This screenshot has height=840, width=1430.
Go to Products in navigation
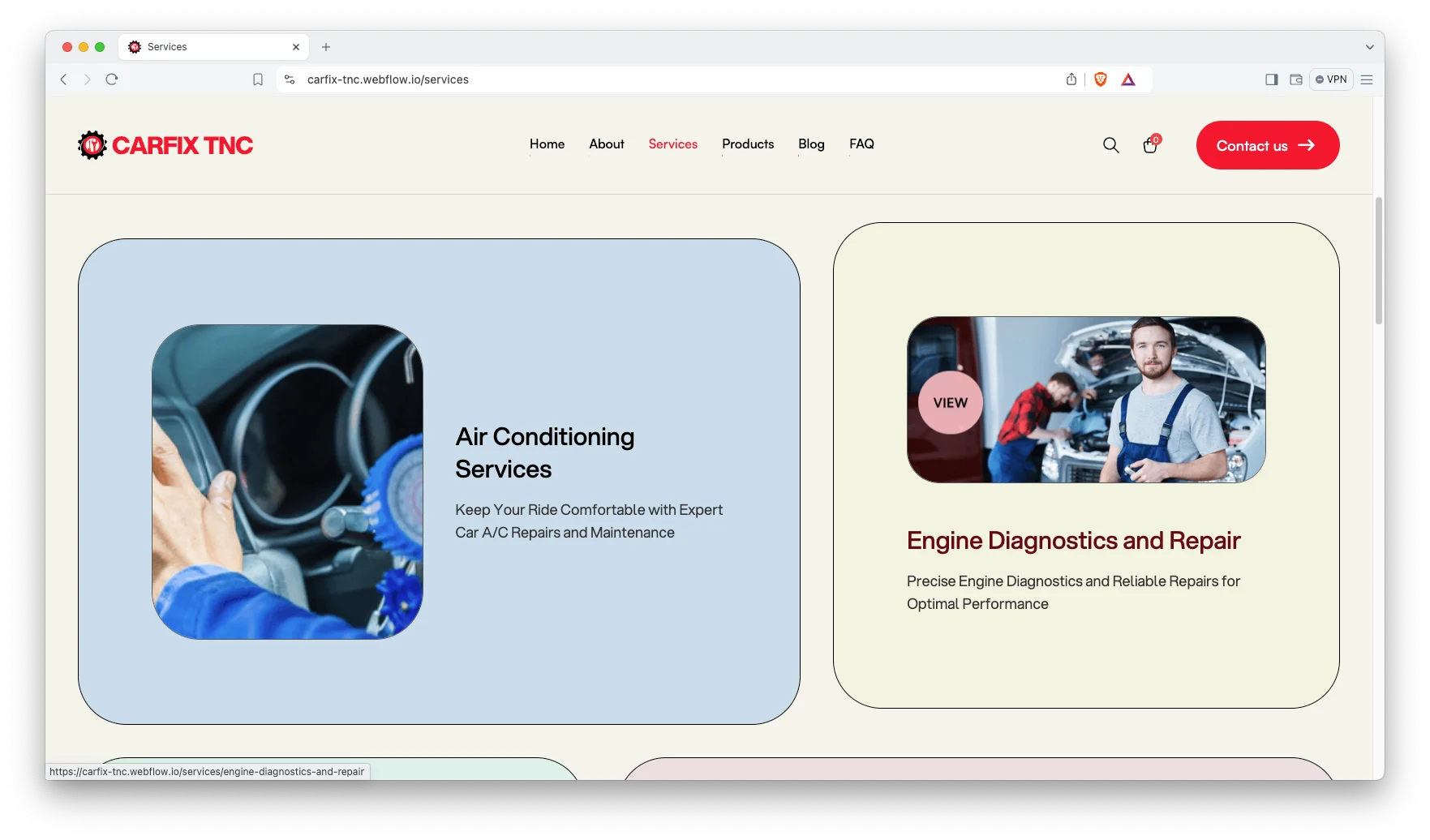point(747,144)
